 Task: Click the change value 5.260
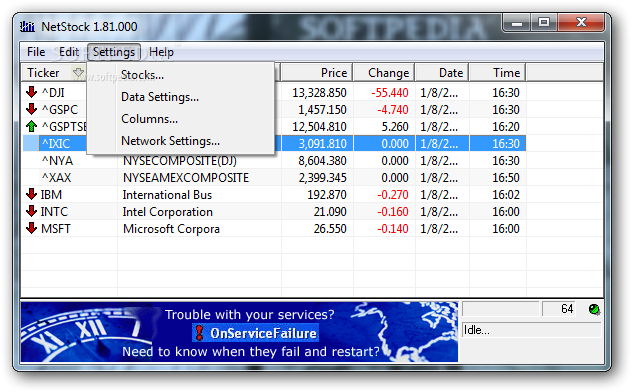click(395, 127)
